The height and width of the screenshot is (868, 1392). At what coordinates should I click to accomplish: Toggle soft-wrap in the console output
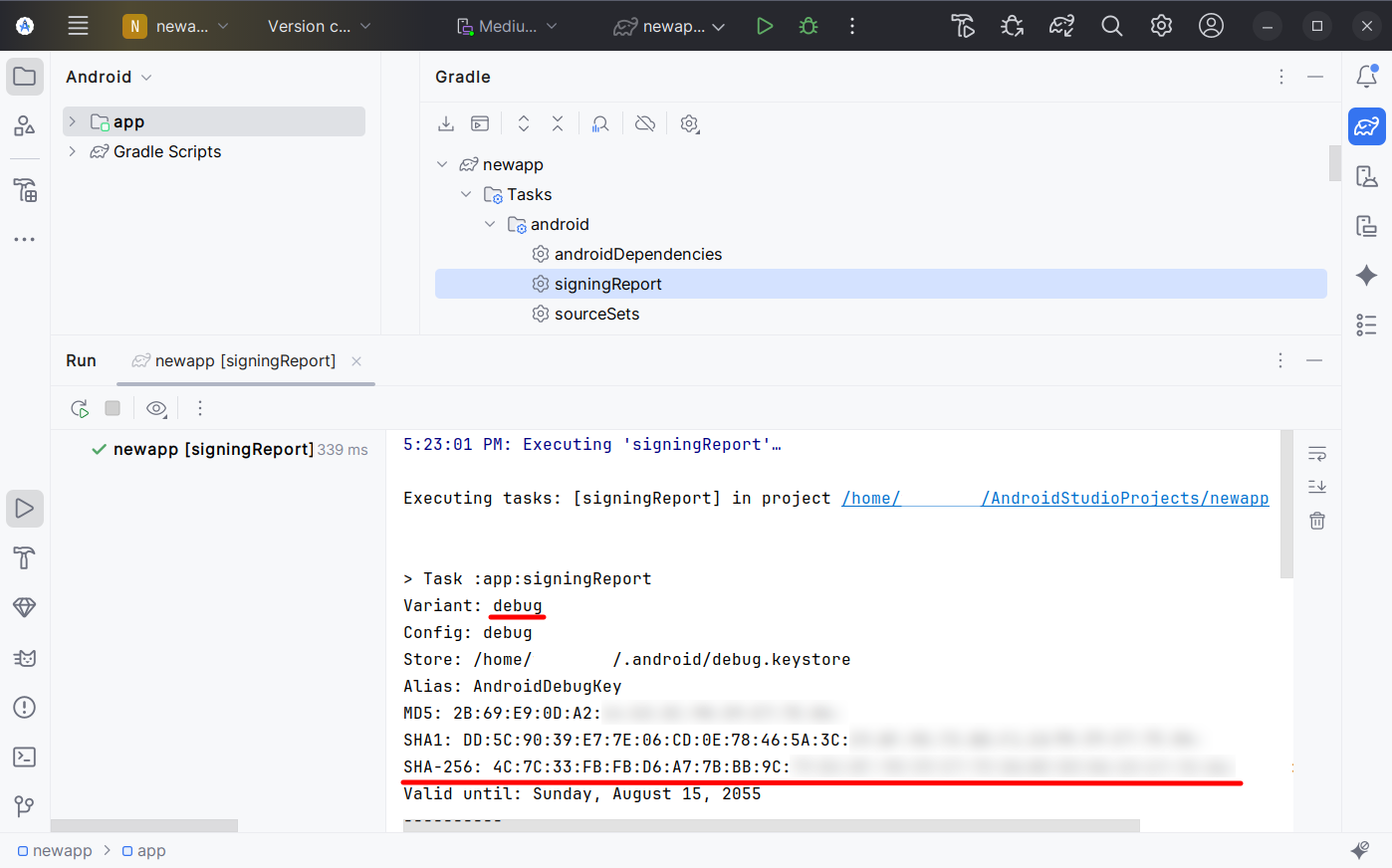(1317, 454)
